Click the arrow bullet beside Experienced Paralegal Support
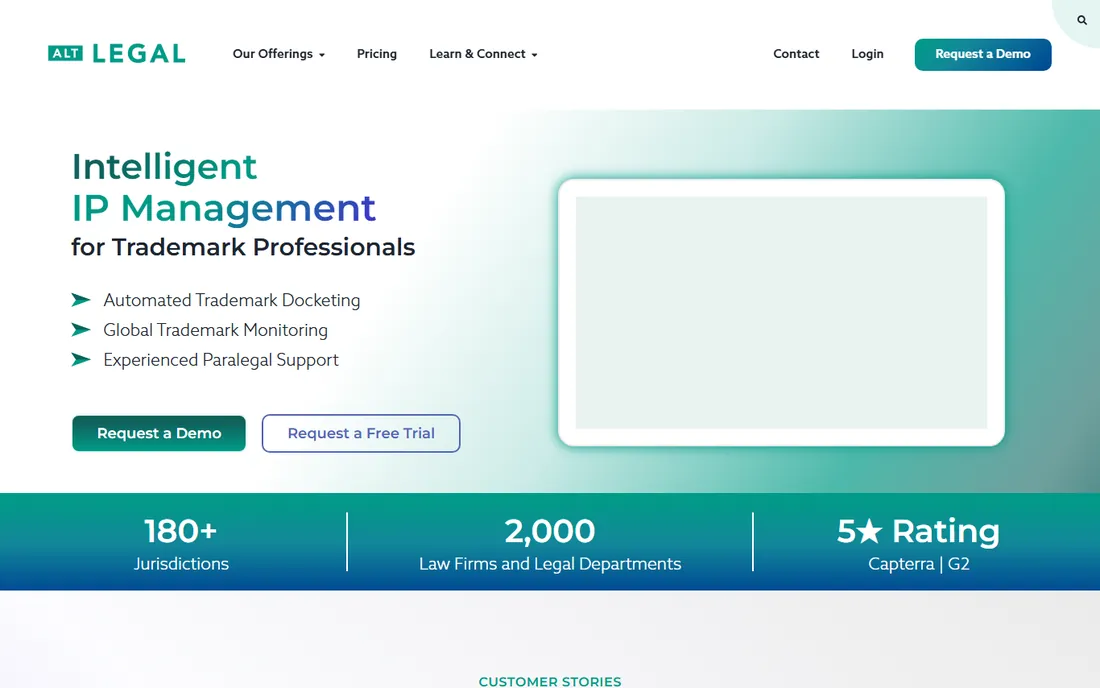1100x688 pixels. [81, 360]
